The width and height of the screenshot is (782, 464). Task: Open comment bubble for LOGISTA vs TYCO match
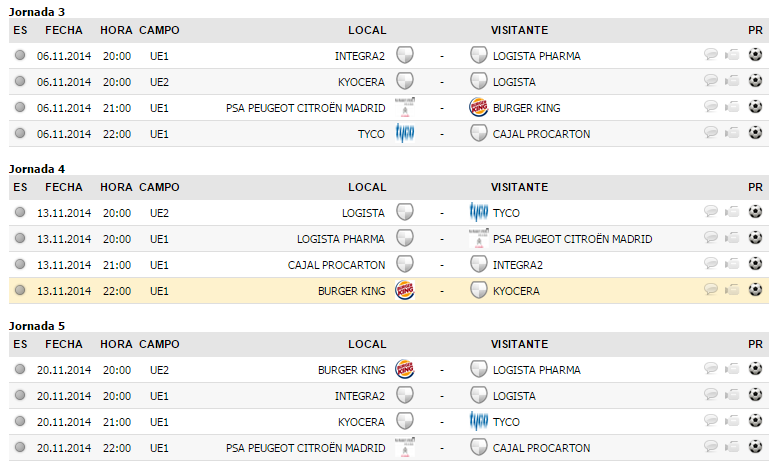click(711, 212)
